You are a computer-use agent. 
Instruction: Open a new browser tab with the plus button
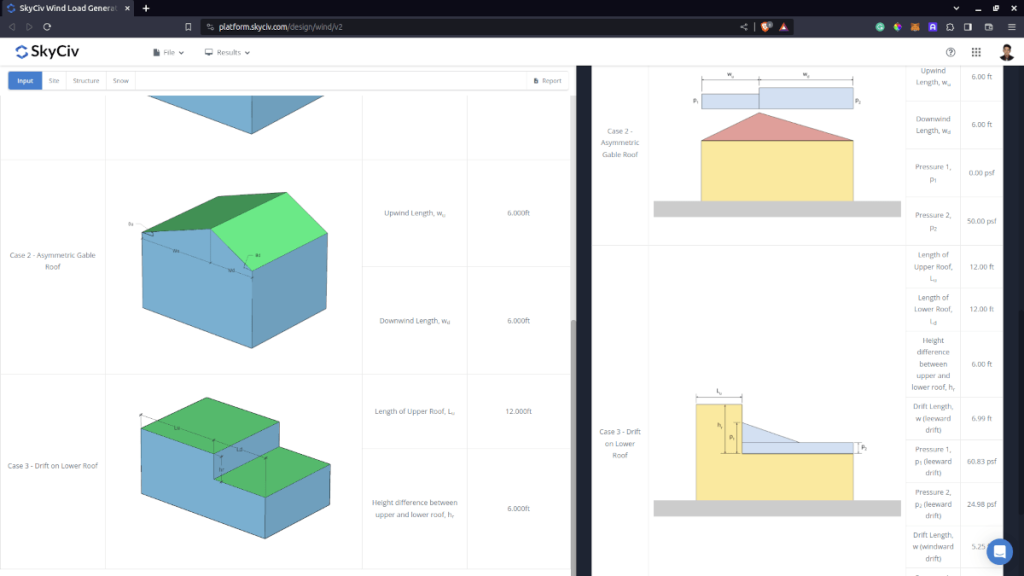pyautogui.click(x=146, y=8)
